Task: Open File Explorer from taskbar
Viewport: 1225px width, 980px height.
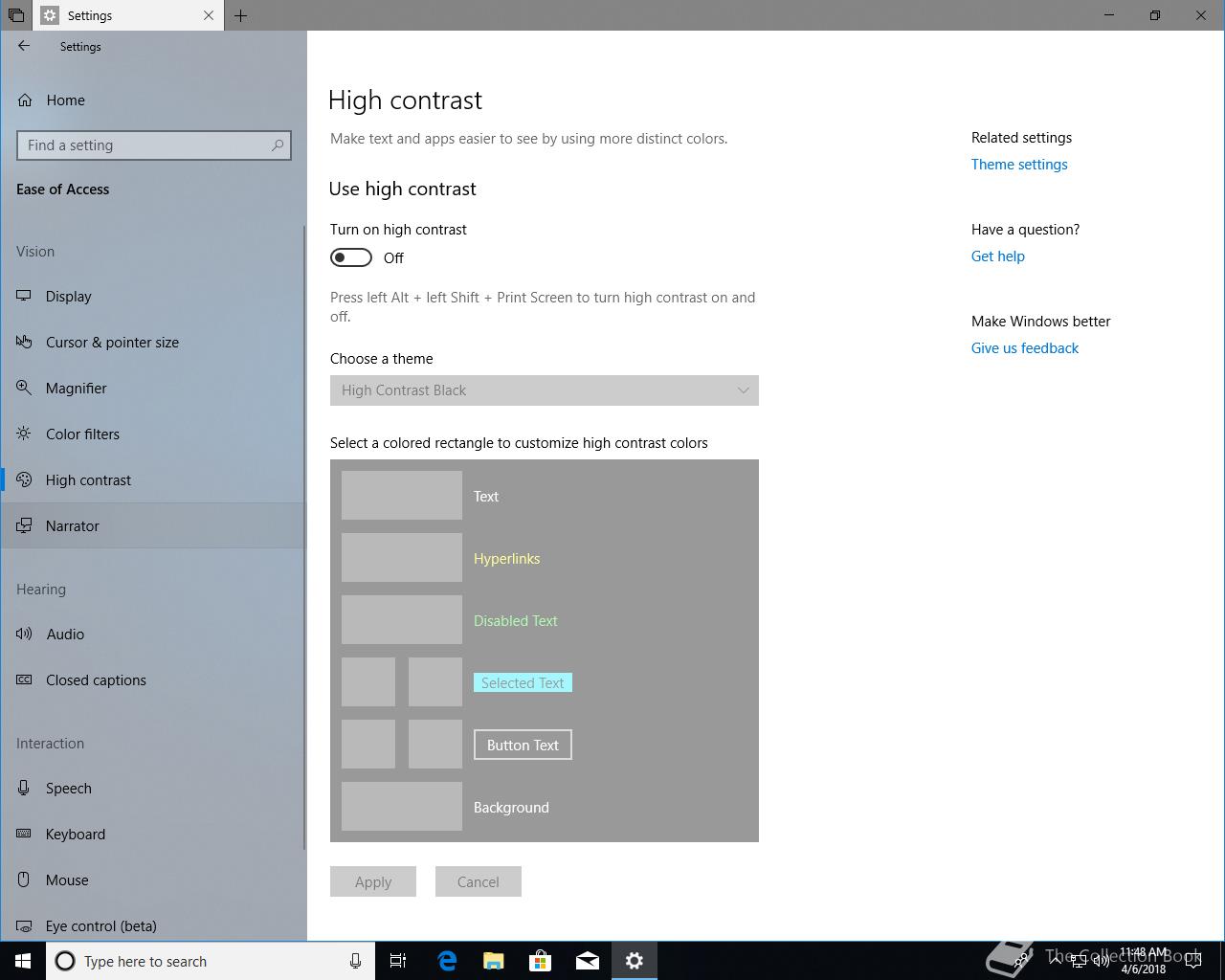Action: coord(494,961)
